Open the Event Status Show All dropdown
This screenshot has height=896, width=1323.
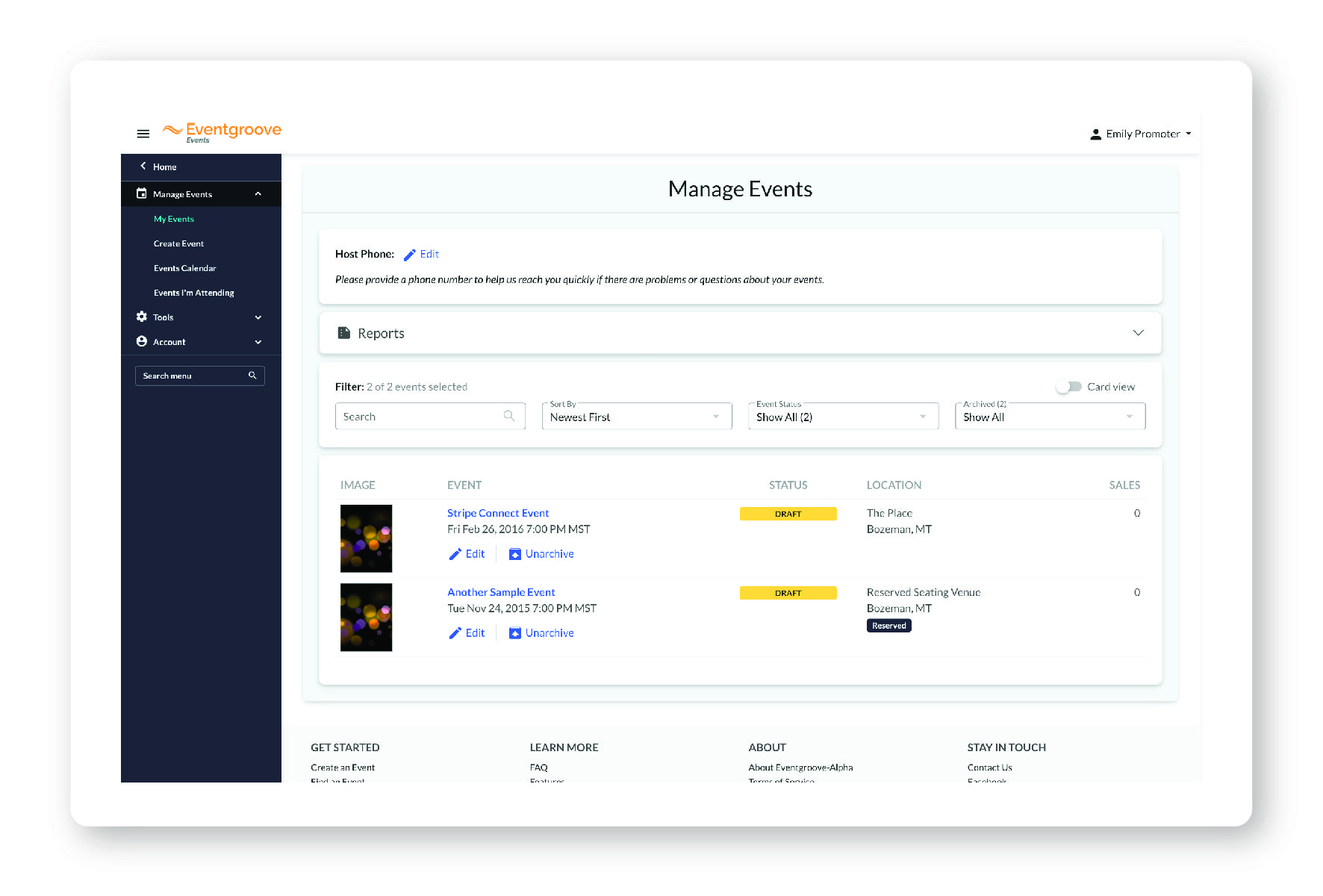point(844,417)
